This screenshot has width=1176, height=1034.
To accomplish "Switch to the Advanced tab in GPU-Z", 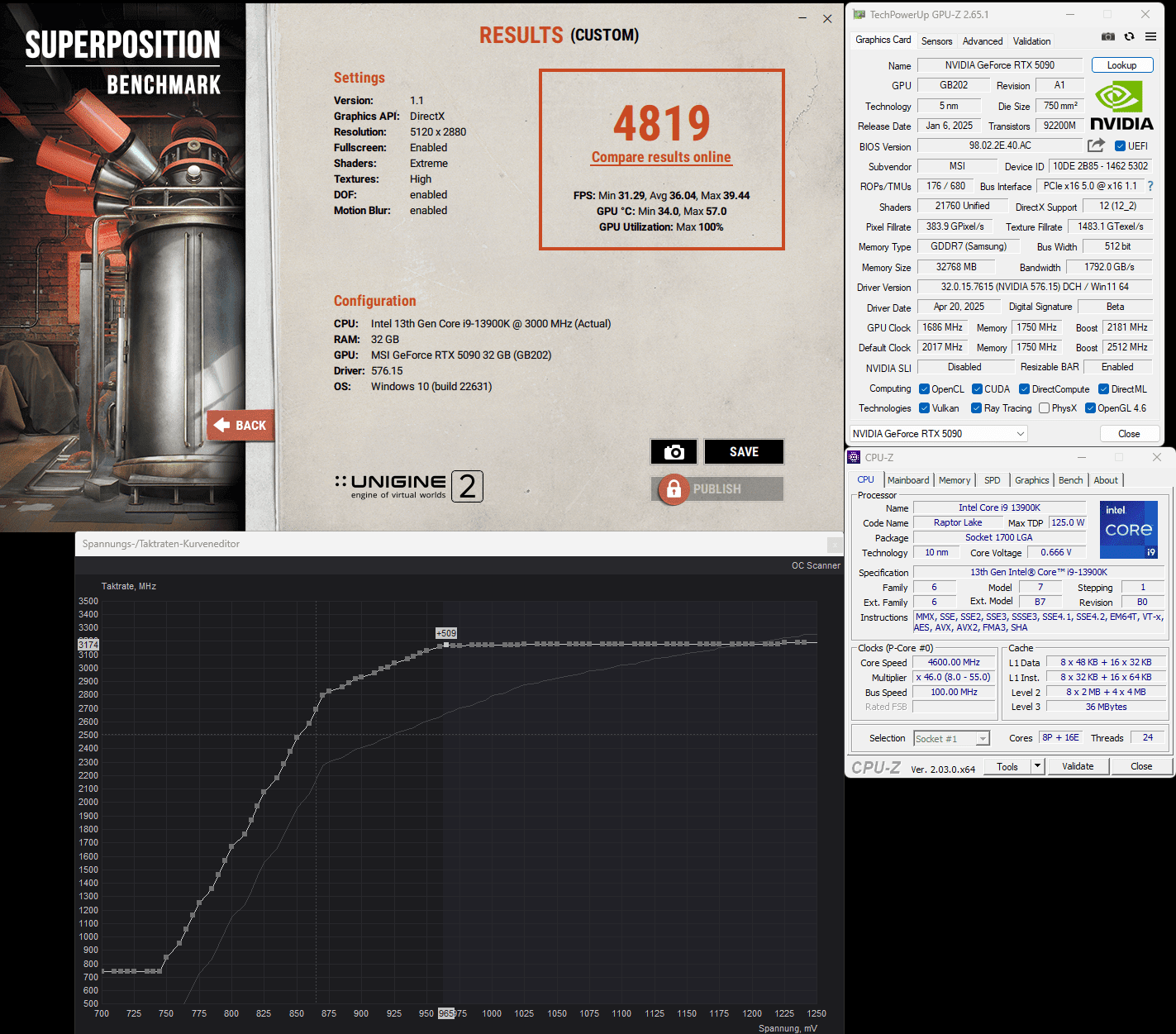I will pos(982,41).
